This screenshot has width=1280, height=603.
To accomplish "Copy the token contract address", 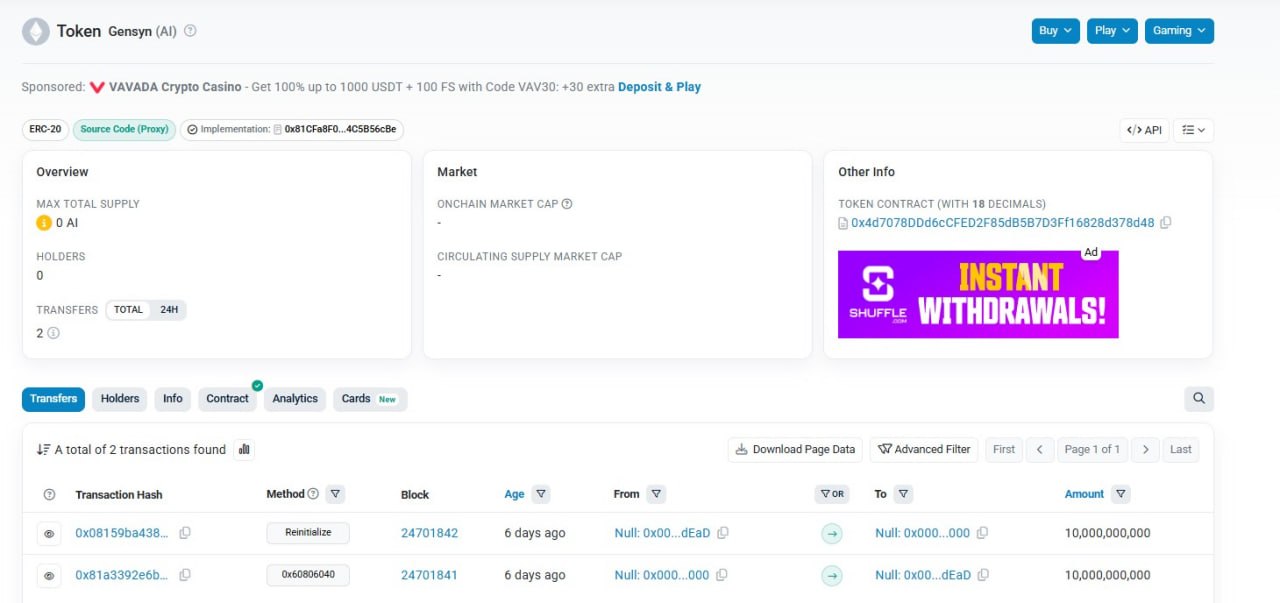I will point(1166,223).
